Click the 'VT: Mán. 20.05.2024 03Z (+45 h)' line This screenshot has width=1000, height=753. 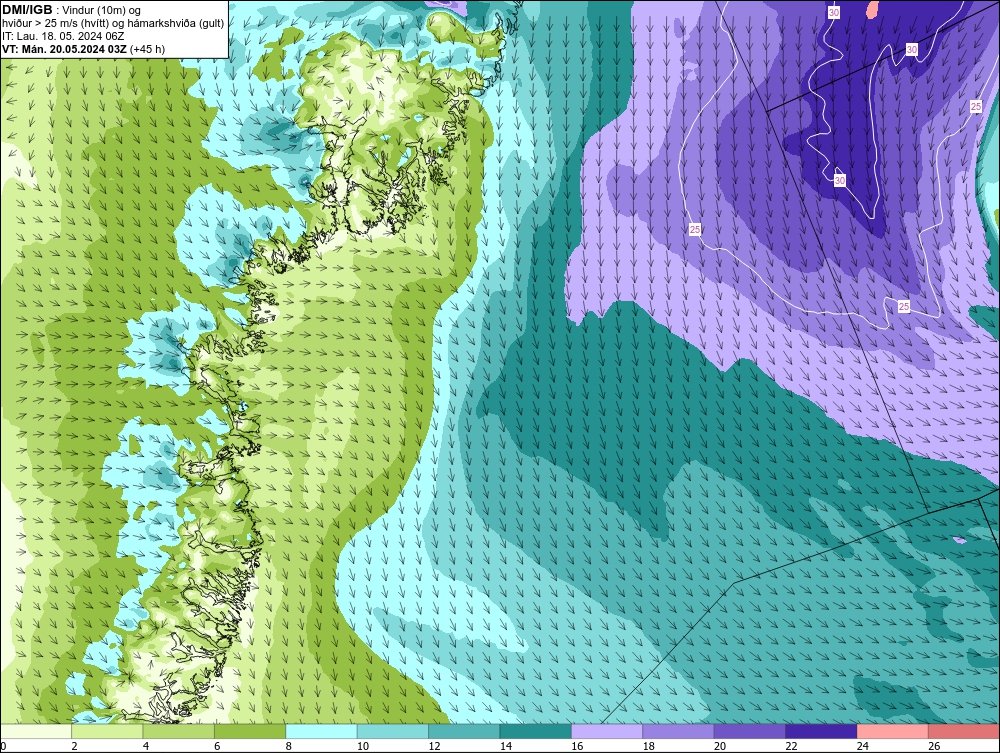[x=83, y=49]
